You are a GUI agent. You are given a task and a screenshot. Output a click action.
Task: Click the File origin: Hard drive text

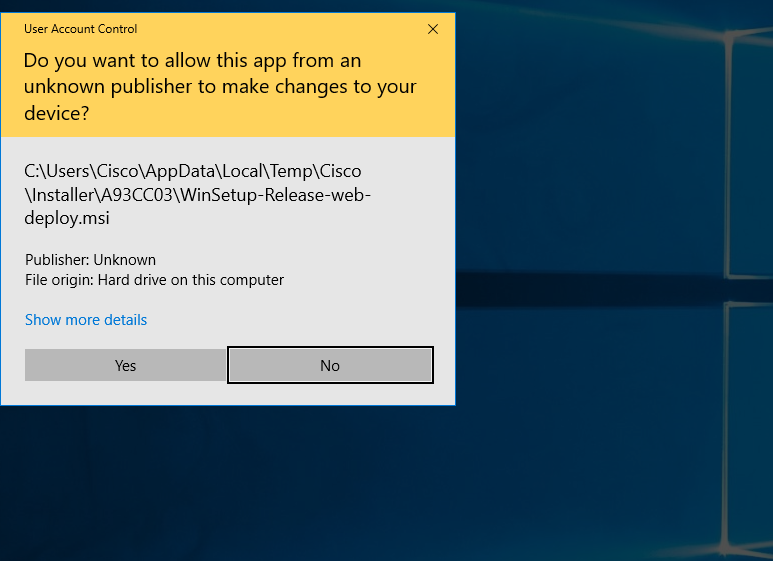coord(154,280)
